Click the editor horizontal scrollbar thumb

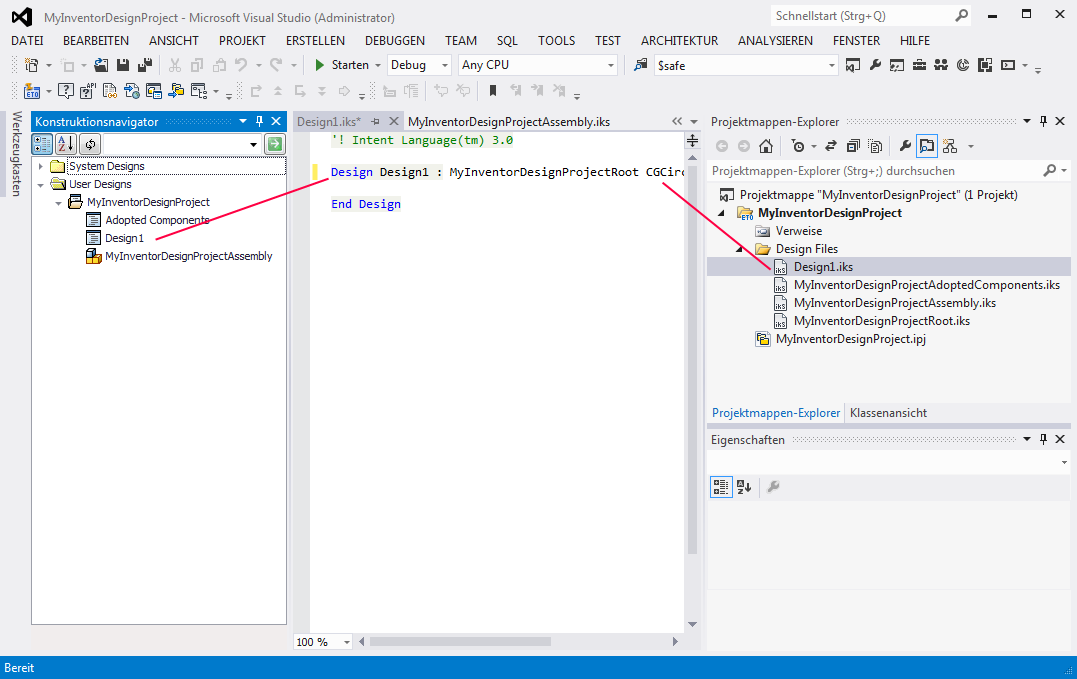coord(460,642)
